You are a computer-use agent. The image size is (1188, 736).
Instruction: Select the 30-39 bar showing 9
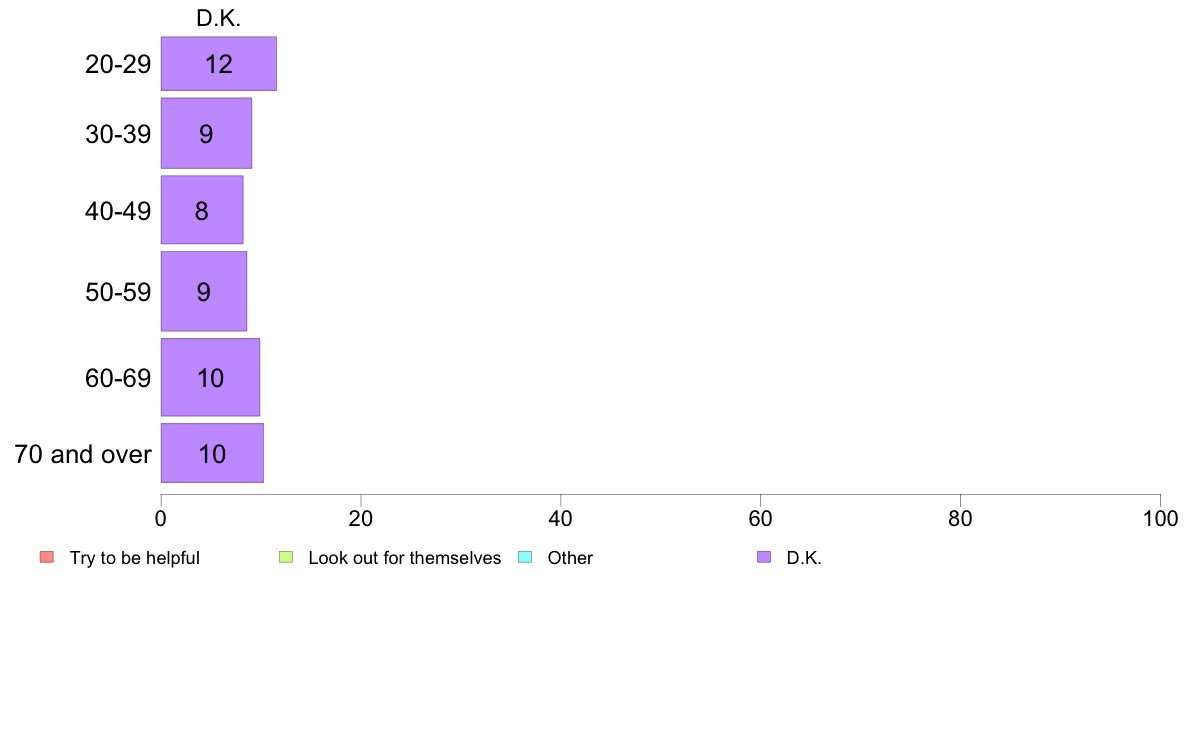pos(206,133)
